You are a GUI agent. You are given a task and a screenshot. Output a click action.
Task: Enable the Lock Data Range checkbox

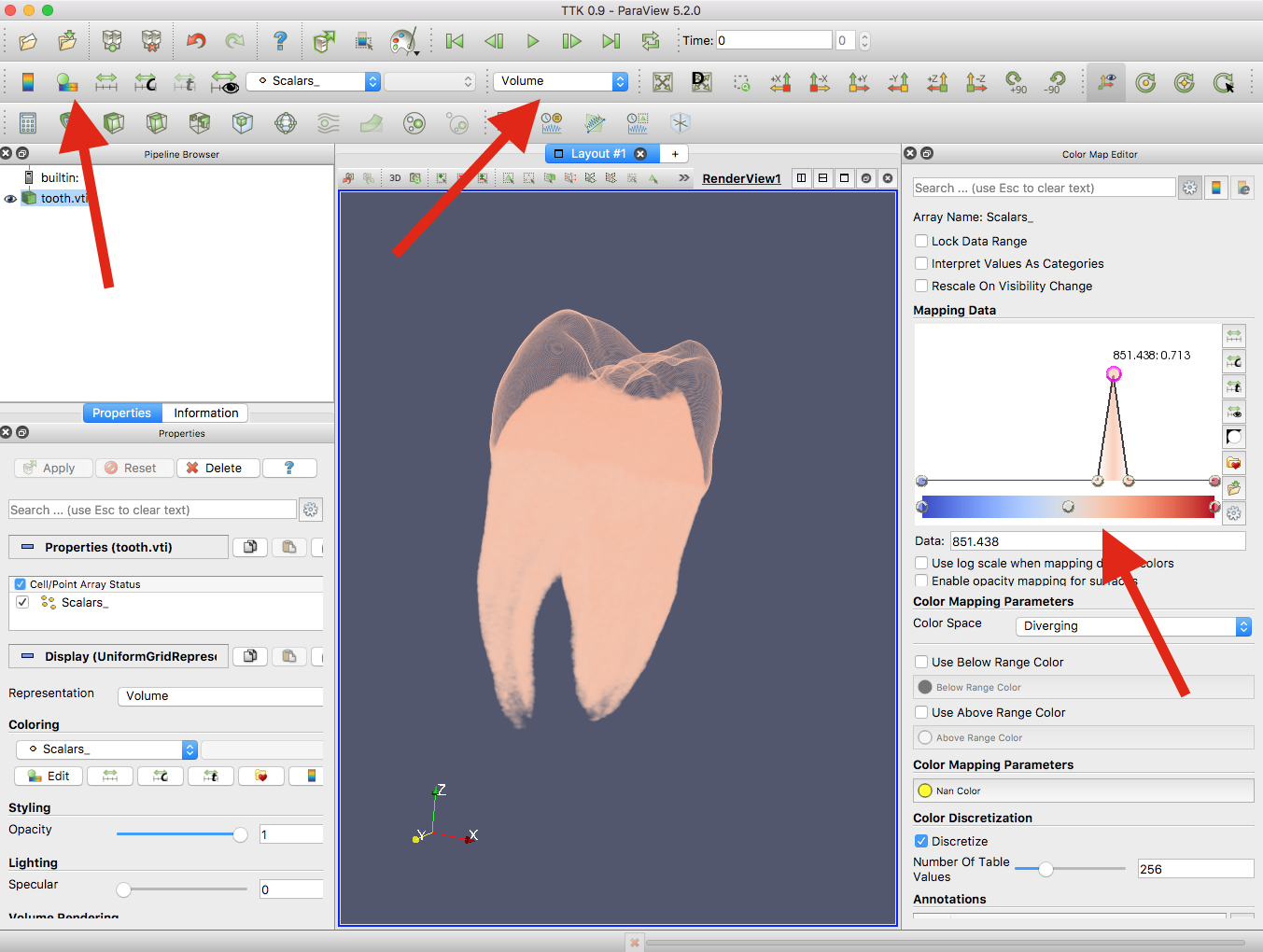[921, 241]
